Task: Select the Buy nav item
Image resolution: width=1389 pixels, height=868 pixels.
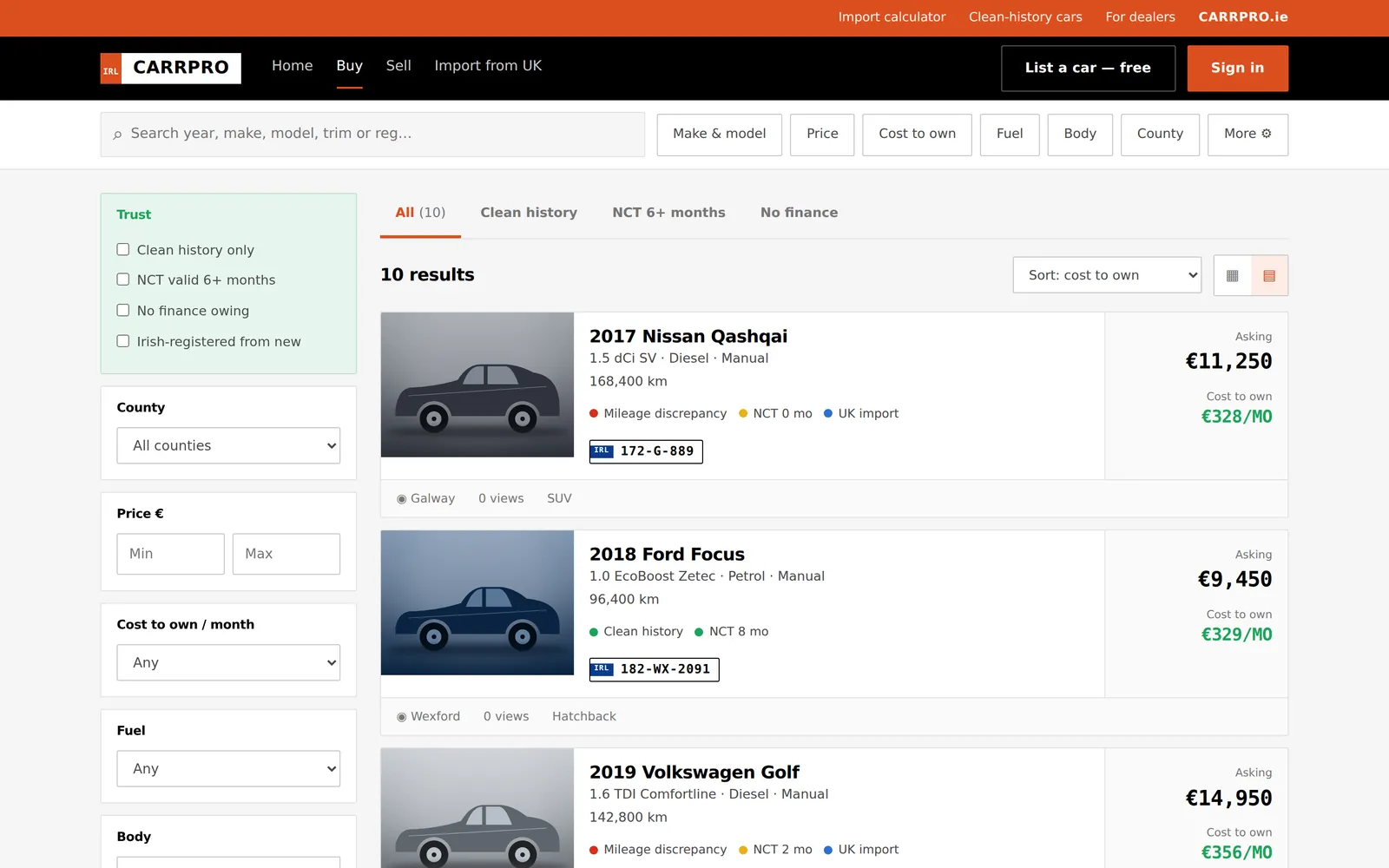Action: tap(350, 66)
